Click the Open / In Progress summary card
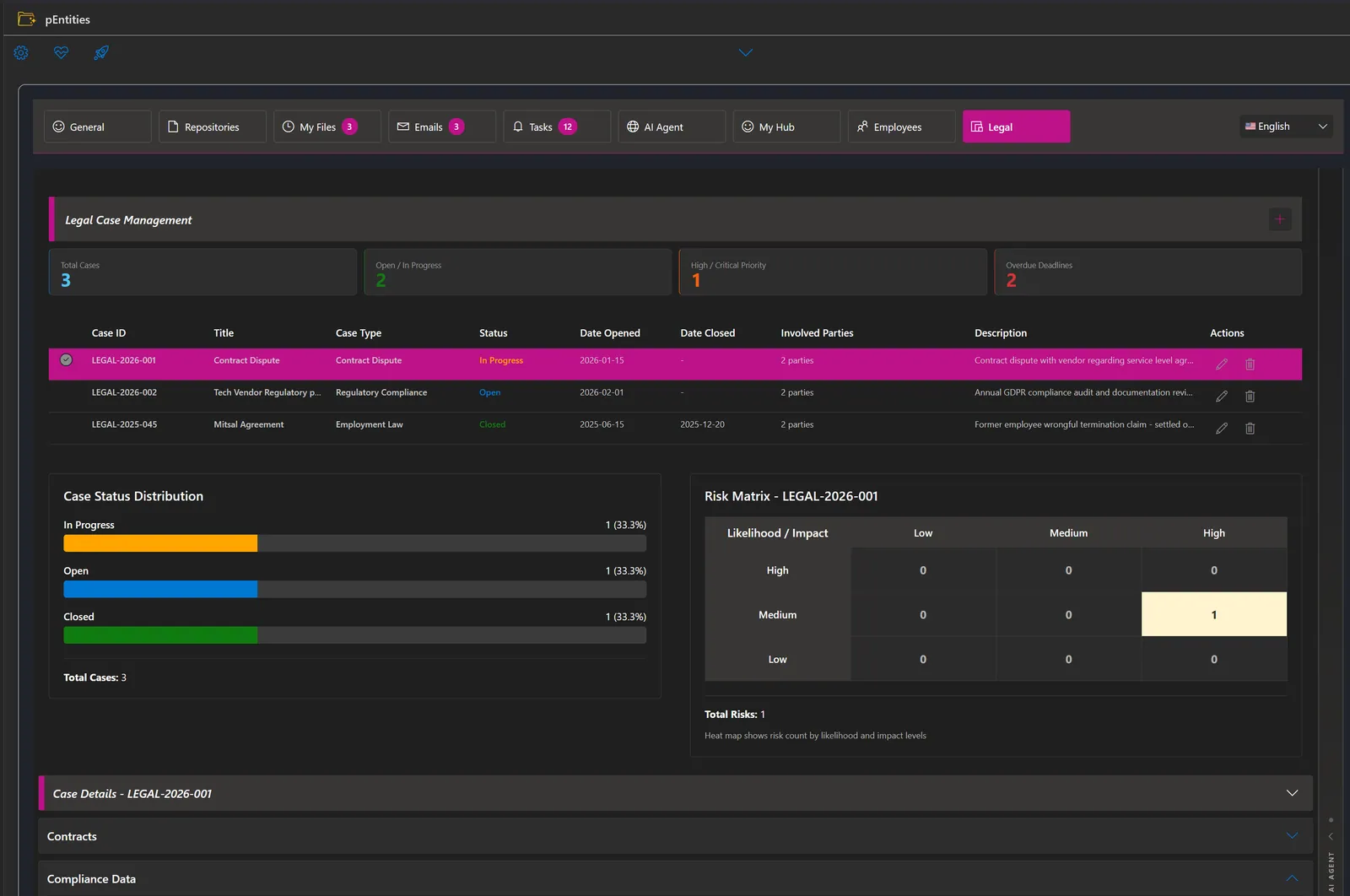1350x896 pixels. 517,272
